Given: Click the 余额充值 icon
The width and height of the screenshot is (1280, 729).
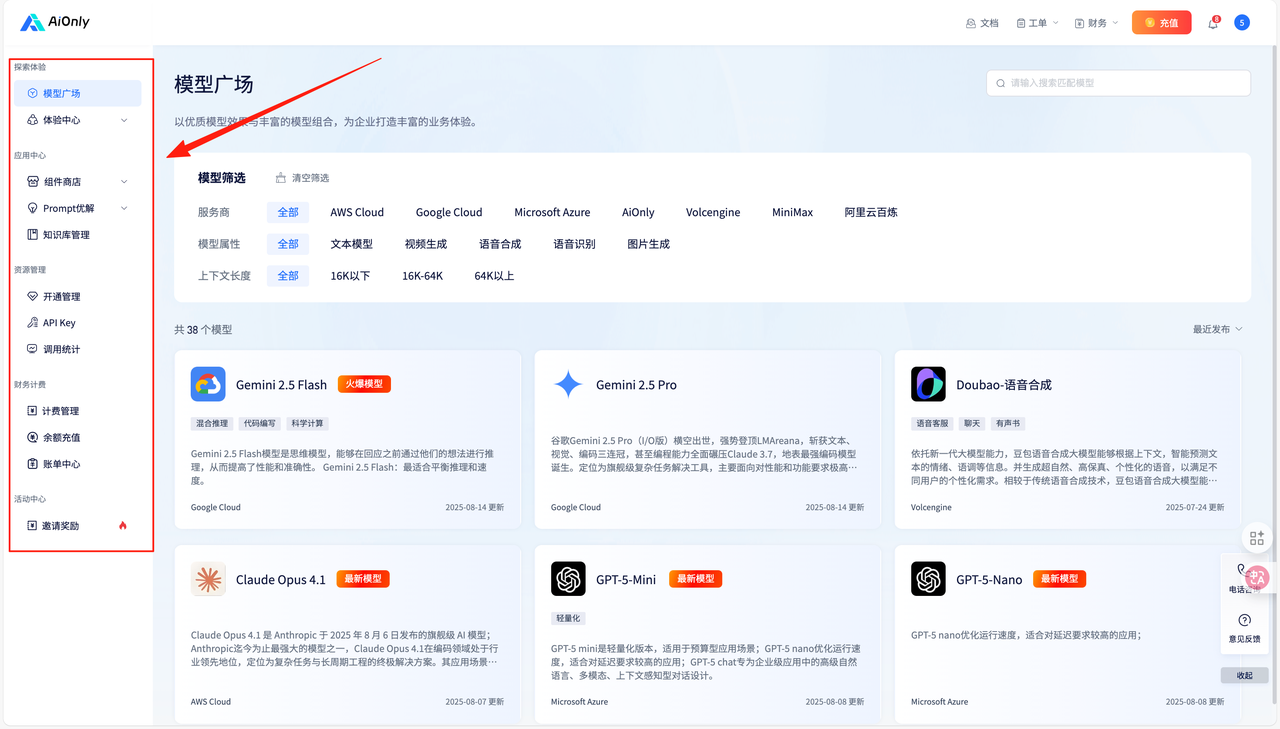Looking at the screenshot, I should point(33,437).
